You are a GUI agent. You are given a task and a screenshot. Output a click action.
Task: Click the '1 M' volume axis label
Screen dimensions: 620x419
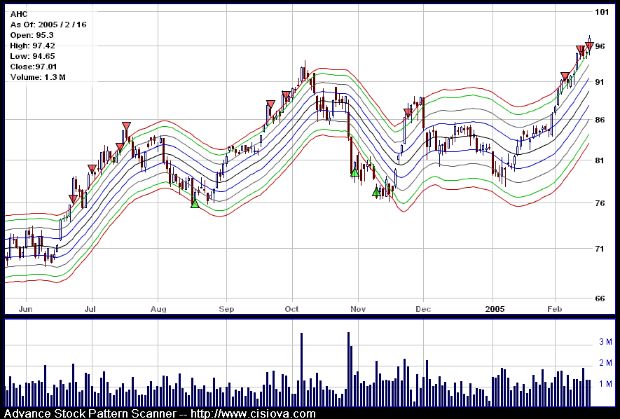coord(606,384)
